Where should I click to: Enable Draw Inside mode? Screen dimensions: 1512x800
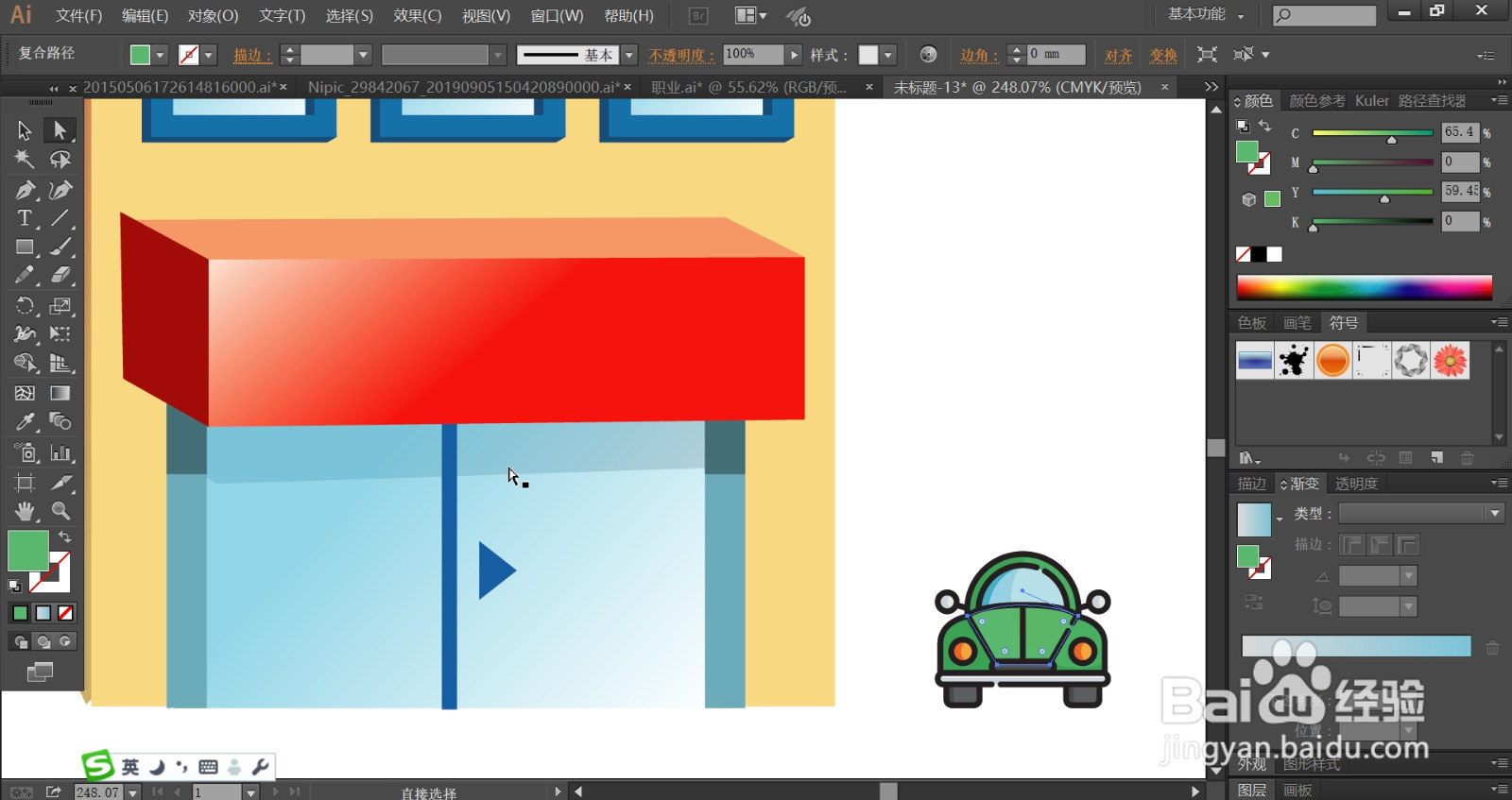click(65, 641)
